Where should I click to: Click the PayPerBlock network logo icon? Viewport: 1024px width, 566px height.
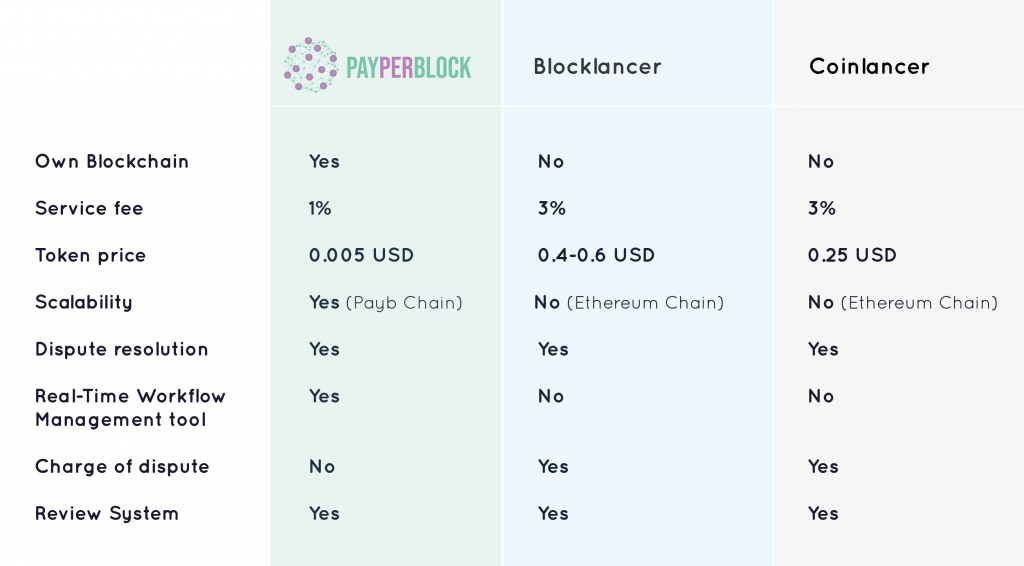(310, 66)
